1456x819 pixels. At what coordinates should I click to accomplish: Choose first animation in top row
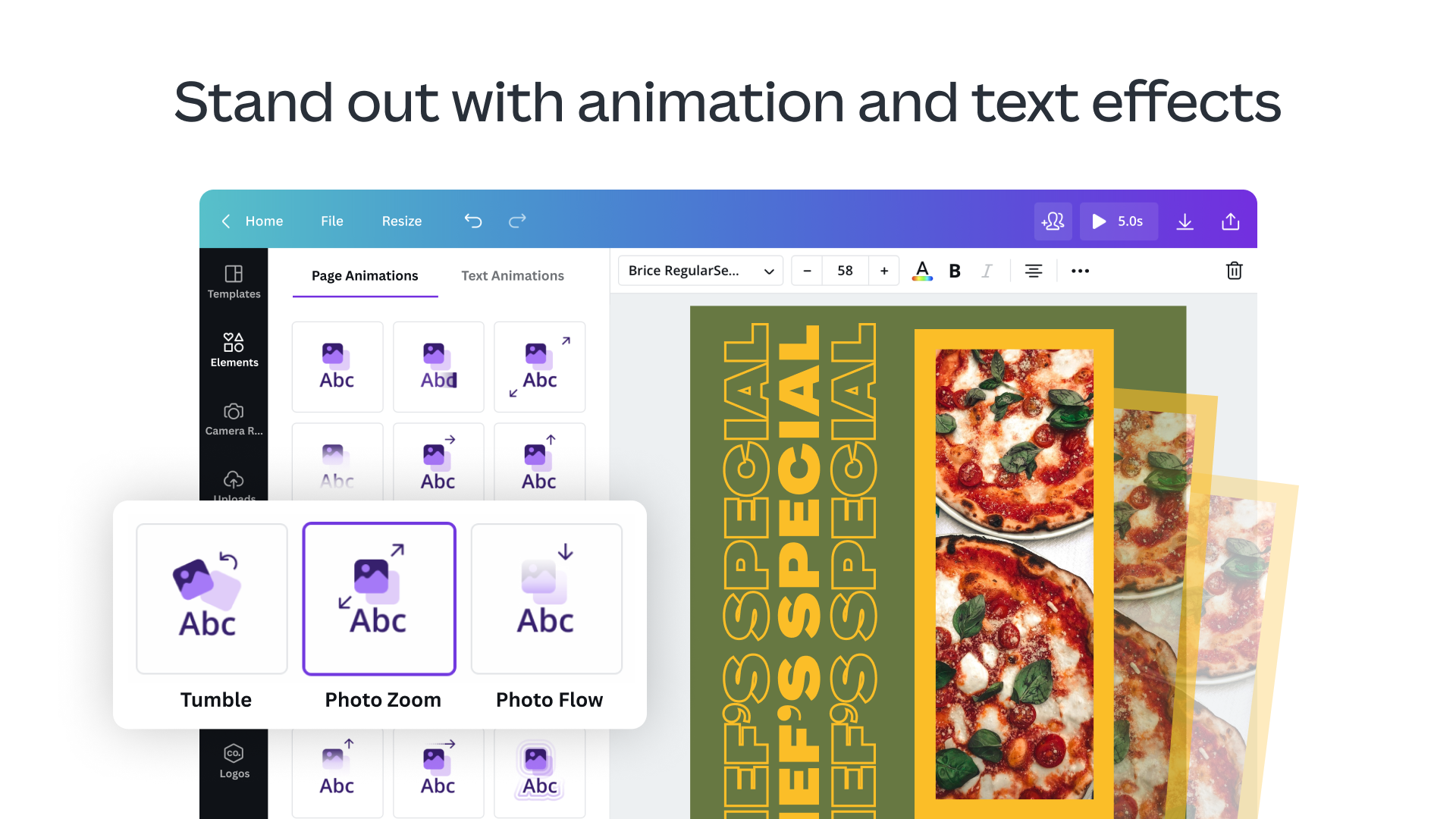pos(337,367)
